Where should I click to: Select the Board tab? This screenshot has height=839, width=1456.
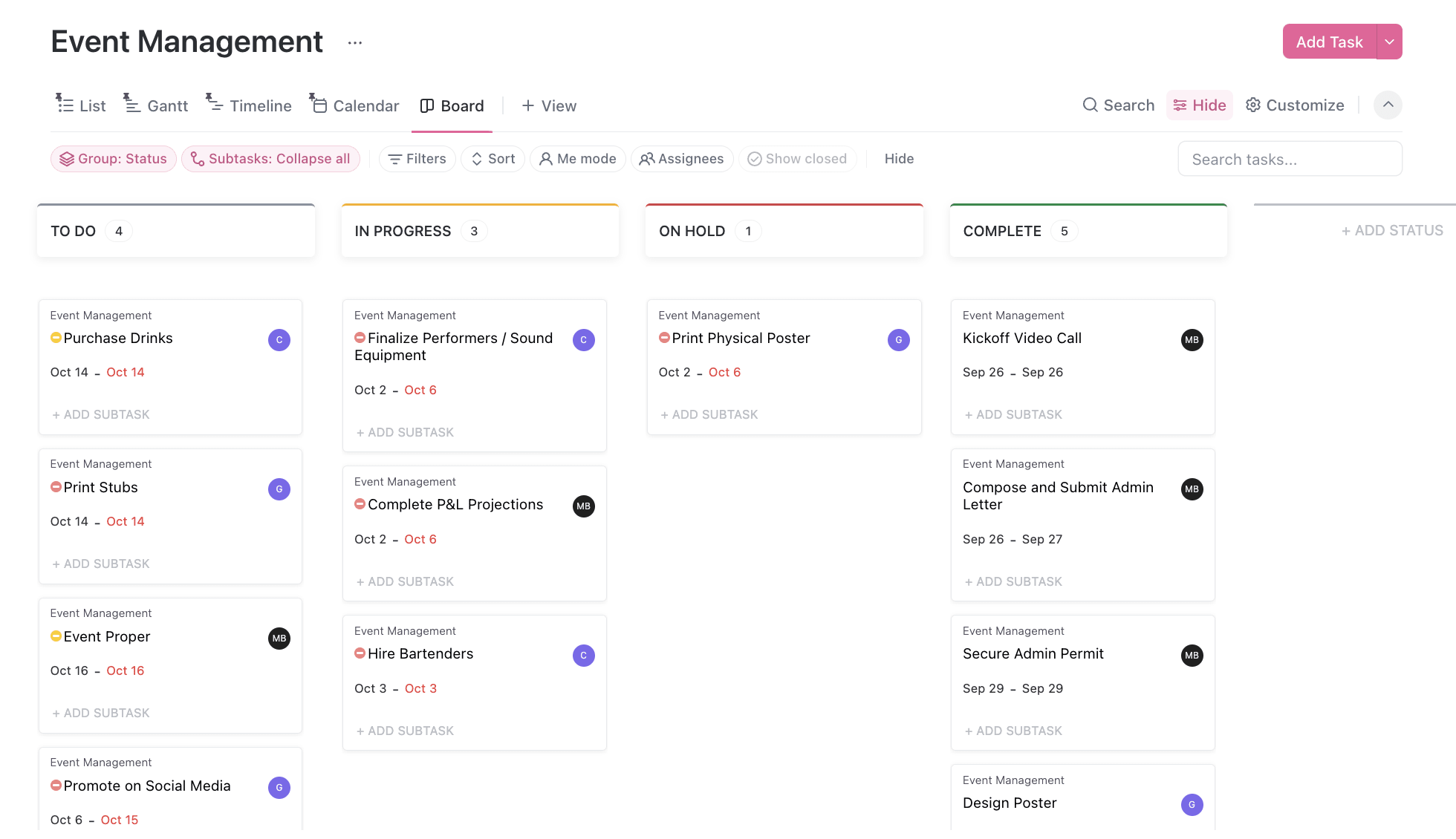pos(462,105)
